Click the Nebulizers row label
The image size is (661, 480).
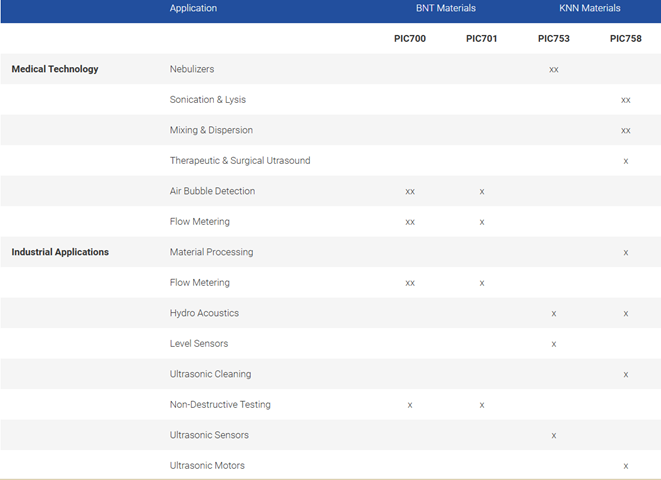tap(192, 69)
